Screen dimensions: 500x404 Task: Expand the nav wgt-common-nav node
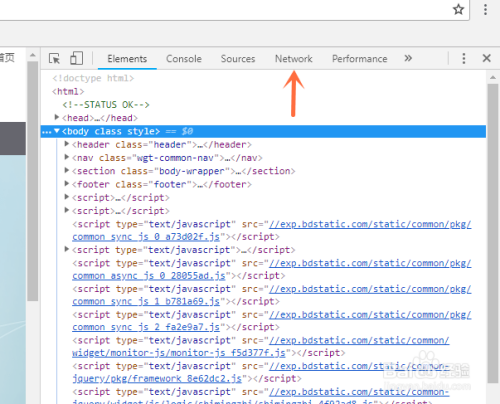(x=67, y=157)
